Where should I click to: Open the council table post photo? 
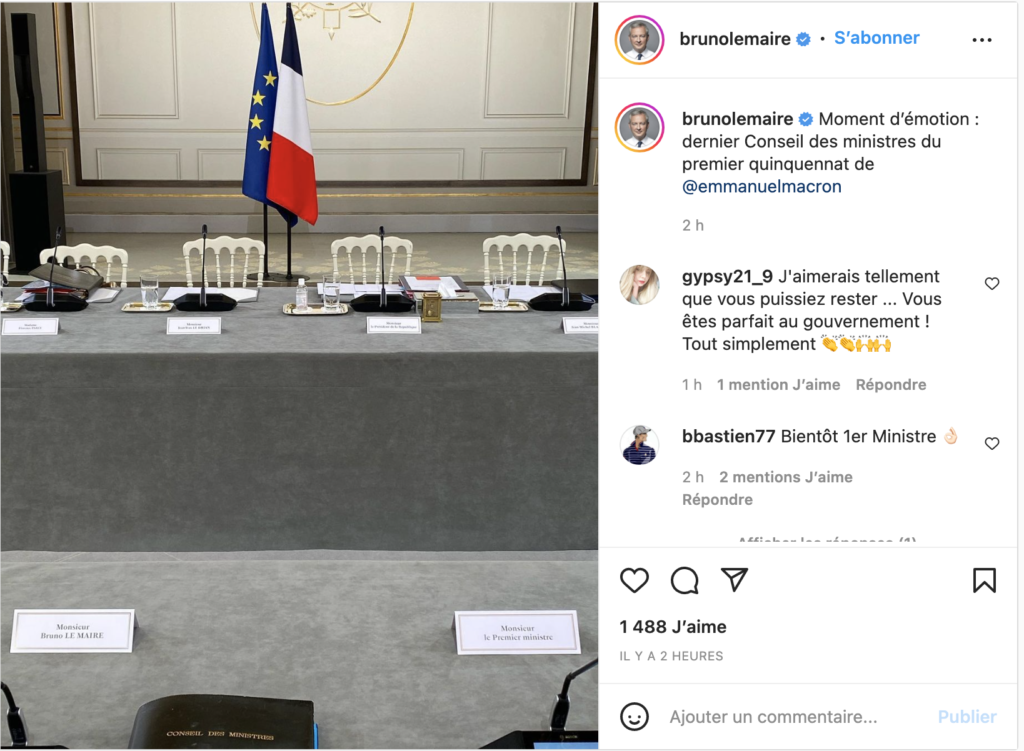point(299,376)
